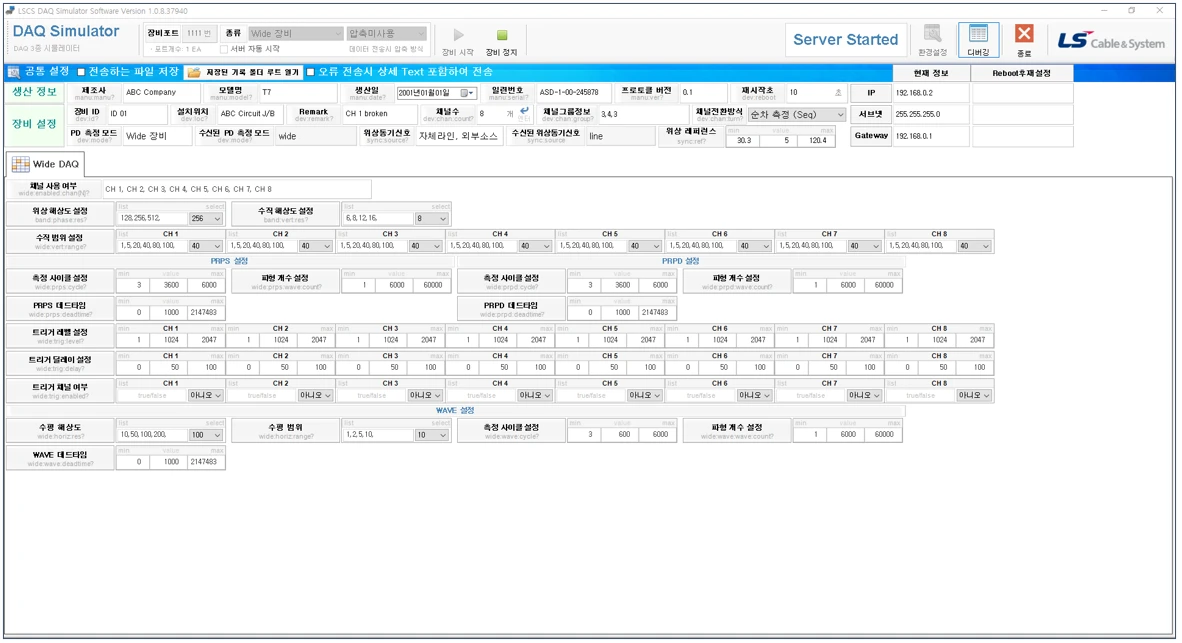Click the 현재 정보 column header
Viewport: 1182px width, 643px height.
[x=931, y=73]
